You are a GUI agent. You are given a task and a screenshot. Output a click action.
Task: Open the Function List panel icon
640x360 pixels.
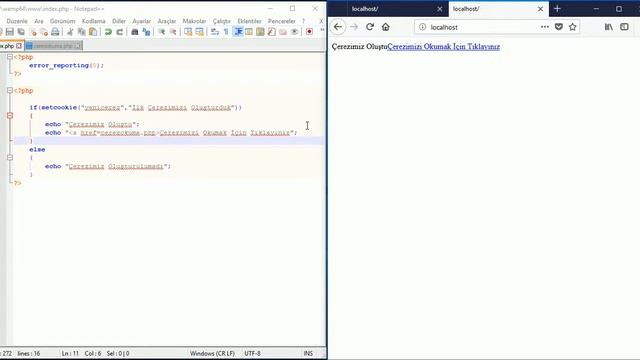[x=271, y=32]
